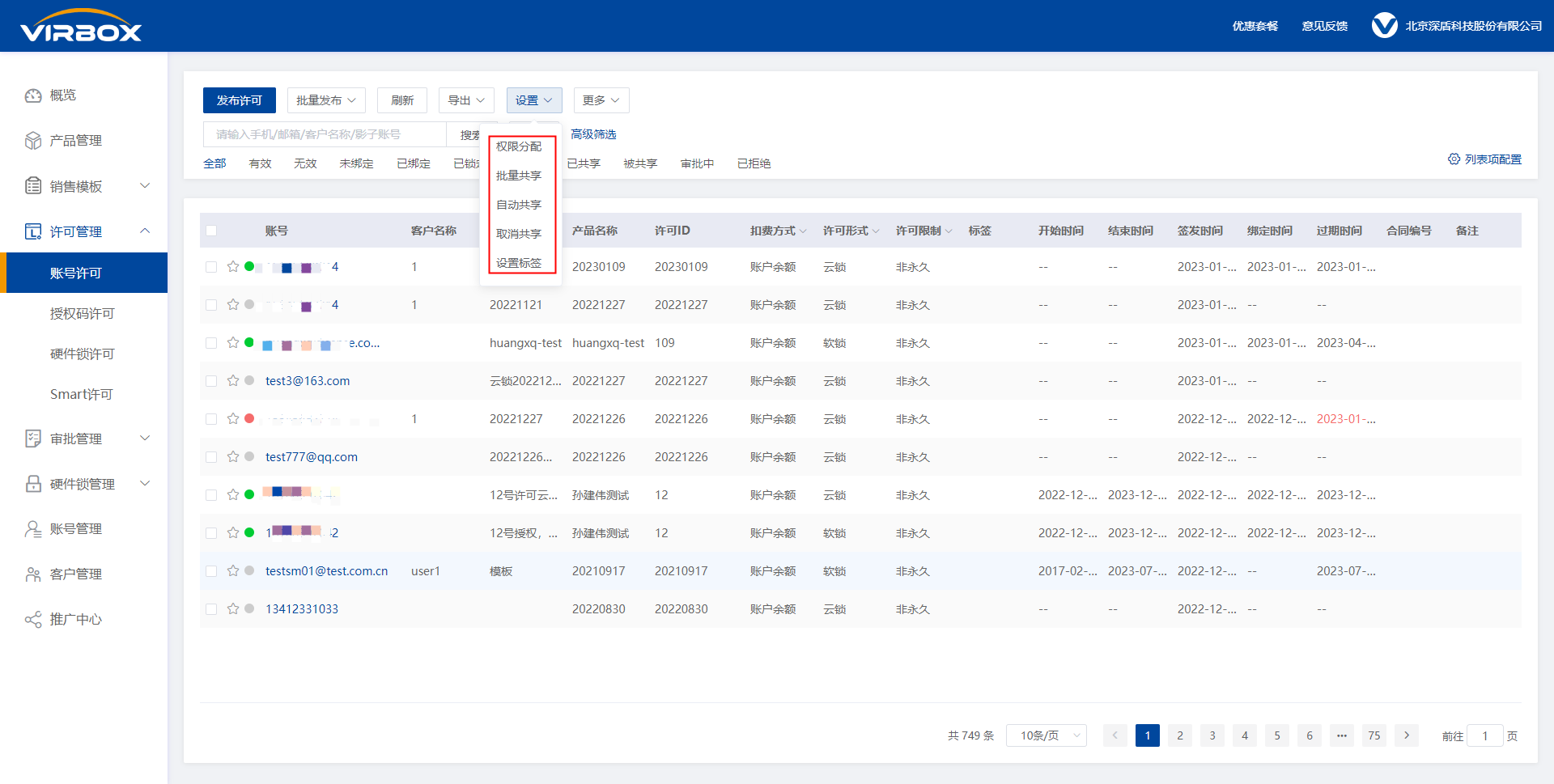Image resolution: width=1554 pixels, height=784 pixels.
Task: Switch to the 有效 filter tab
Action: [260, 163]
